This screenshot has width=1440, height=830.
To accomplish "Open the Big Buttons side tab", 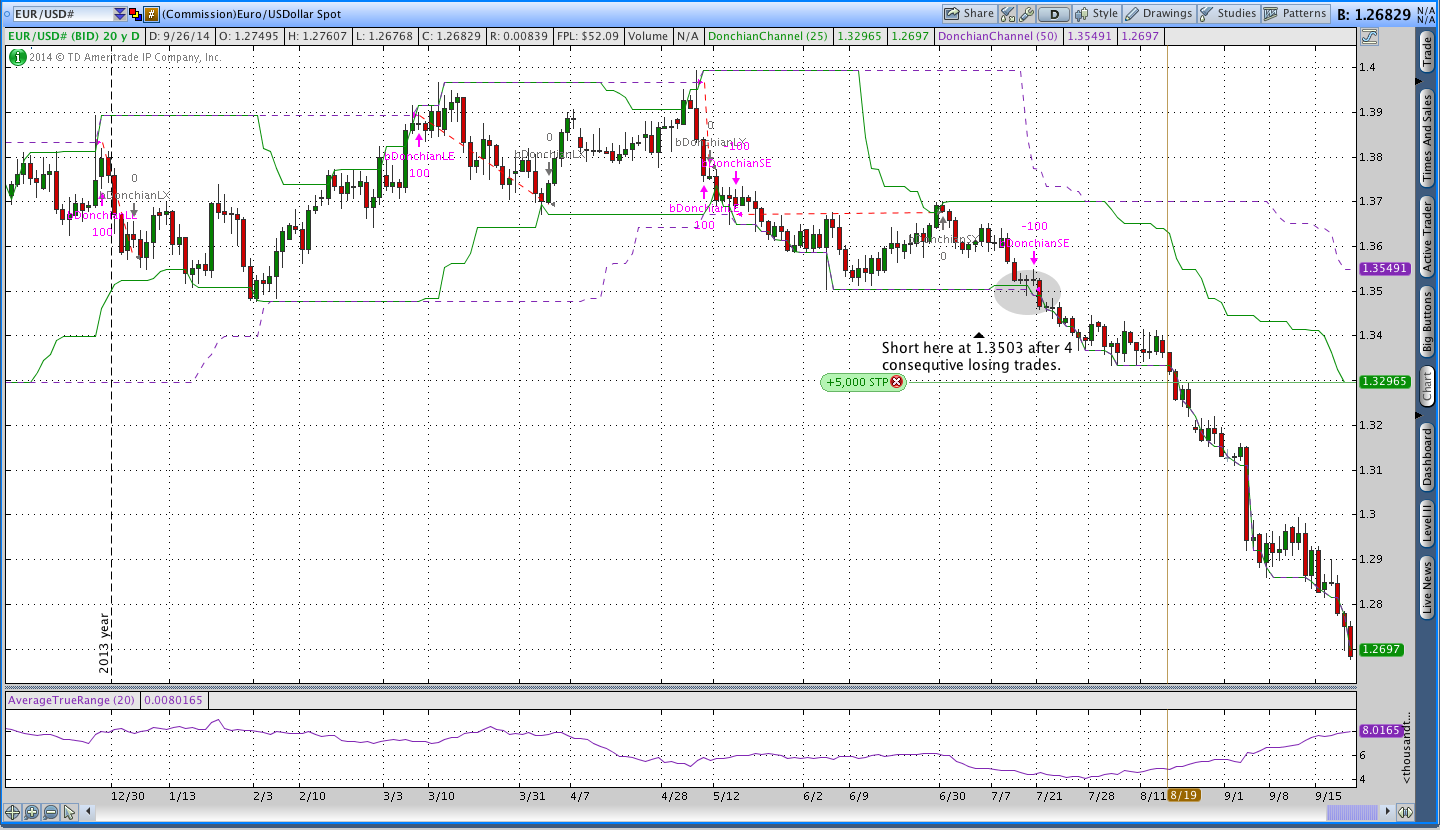I will [1427, 322].
